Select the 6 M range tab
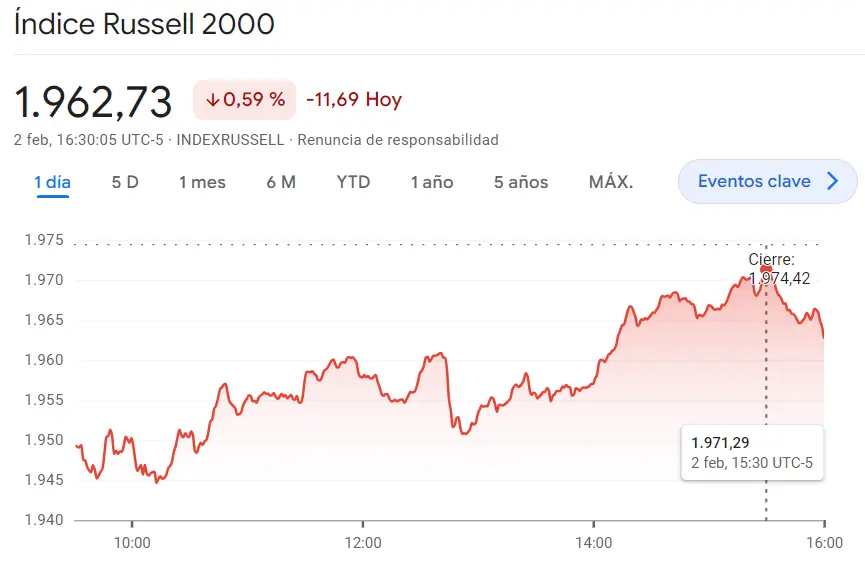 (281, 182)
